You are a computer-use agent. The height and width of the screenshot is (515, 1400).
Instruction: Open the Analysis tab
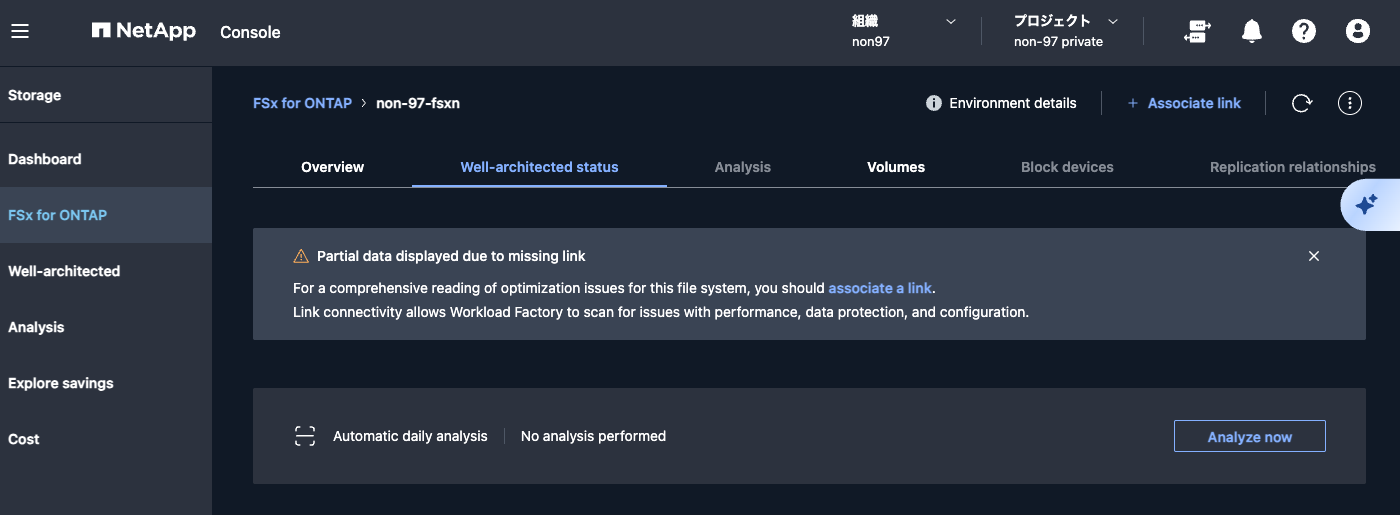coord(743,167)
